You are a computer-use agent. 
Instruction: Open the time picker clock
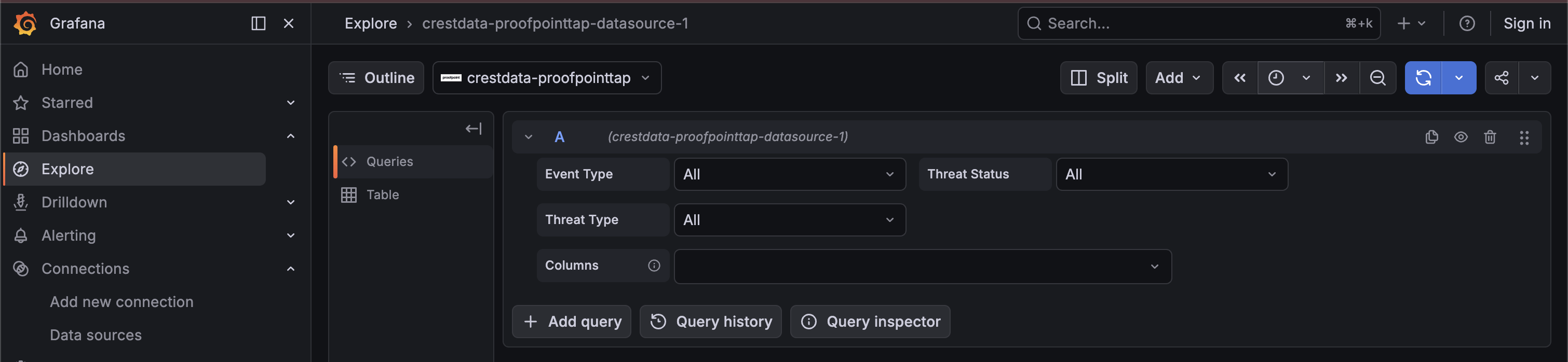(1290, 78)
